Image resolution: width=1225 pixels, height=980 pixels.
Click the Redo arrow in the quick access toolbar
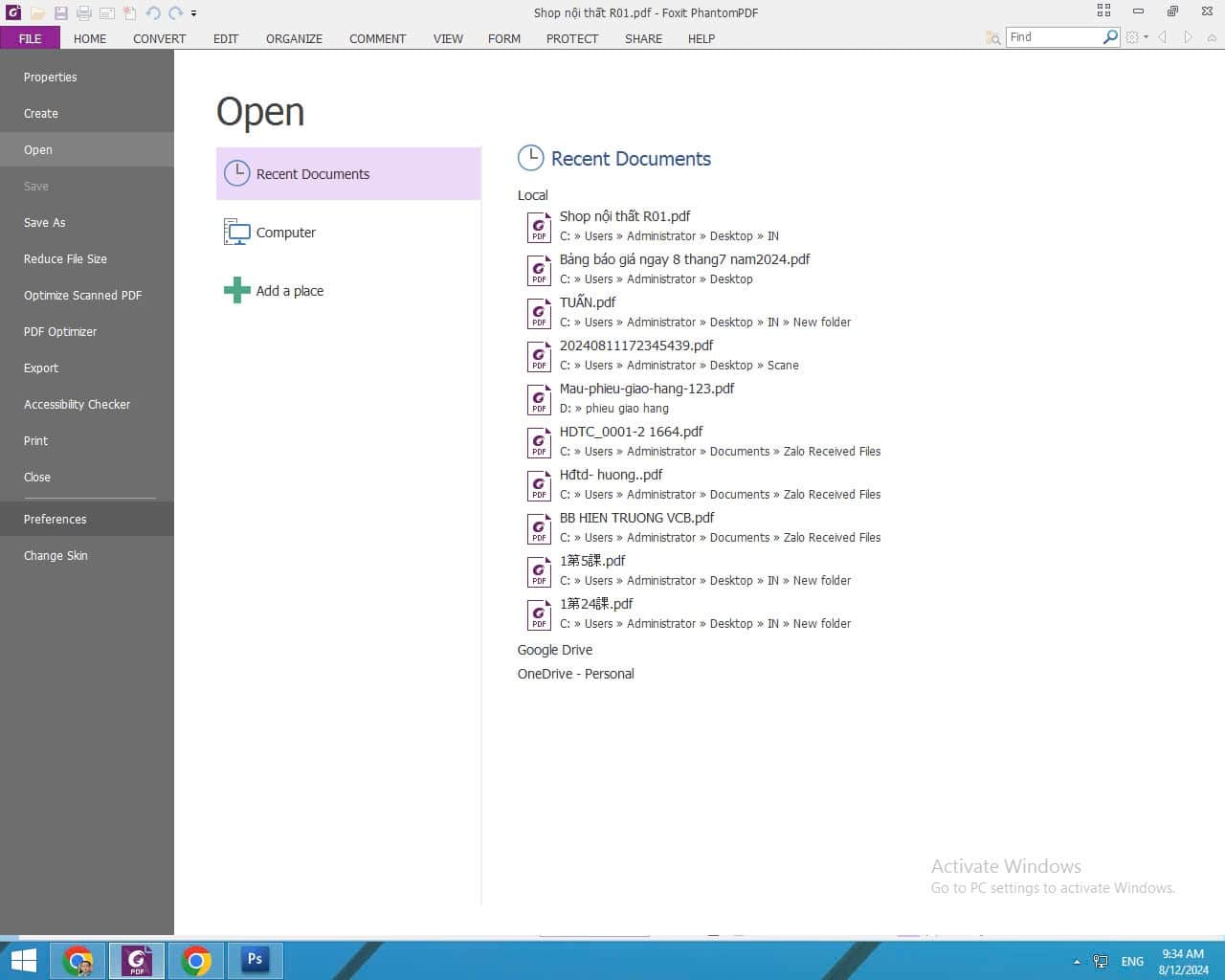[176, 12]
